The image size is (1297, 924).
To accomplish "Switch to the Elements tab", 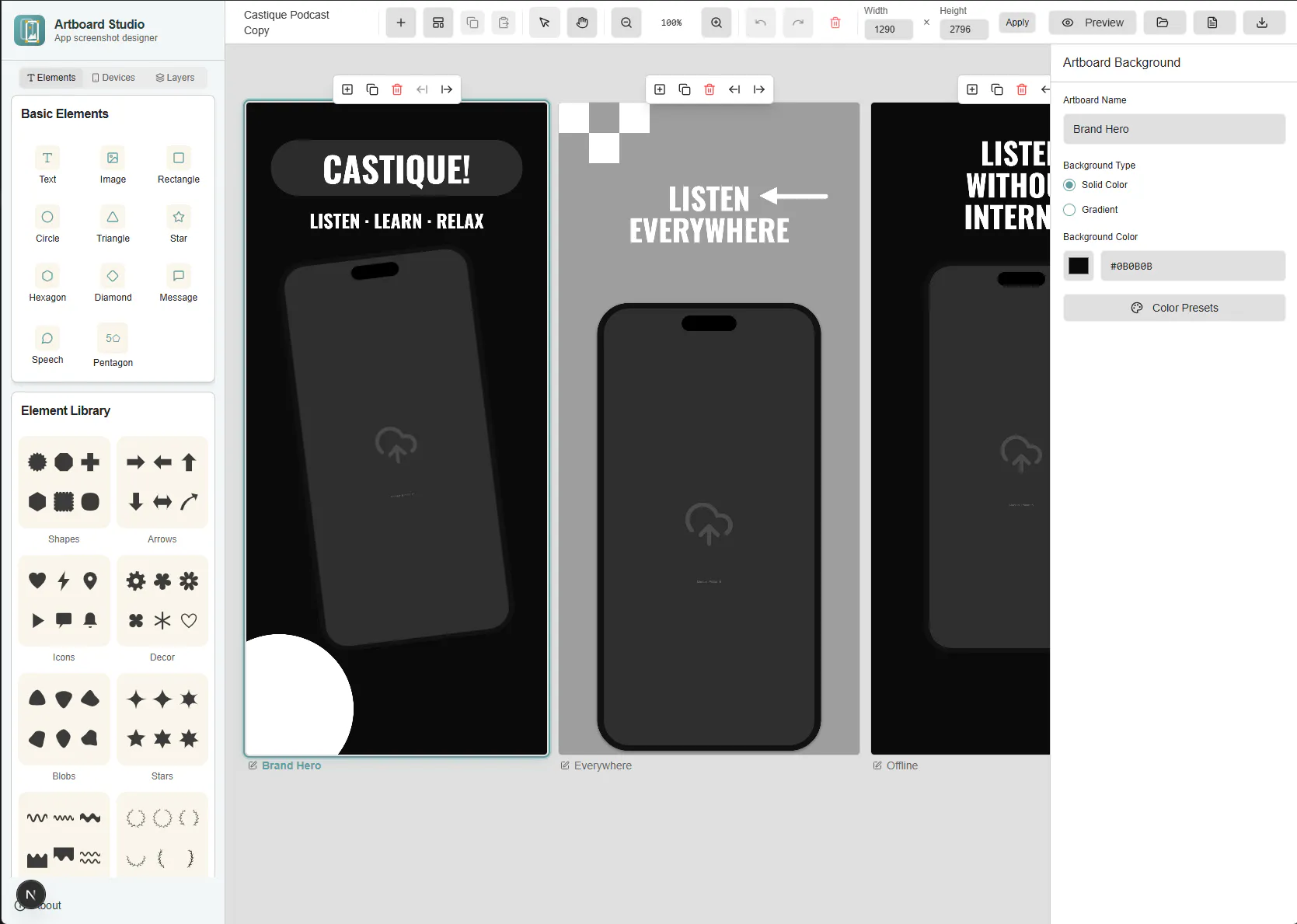I will pos(51,78).
